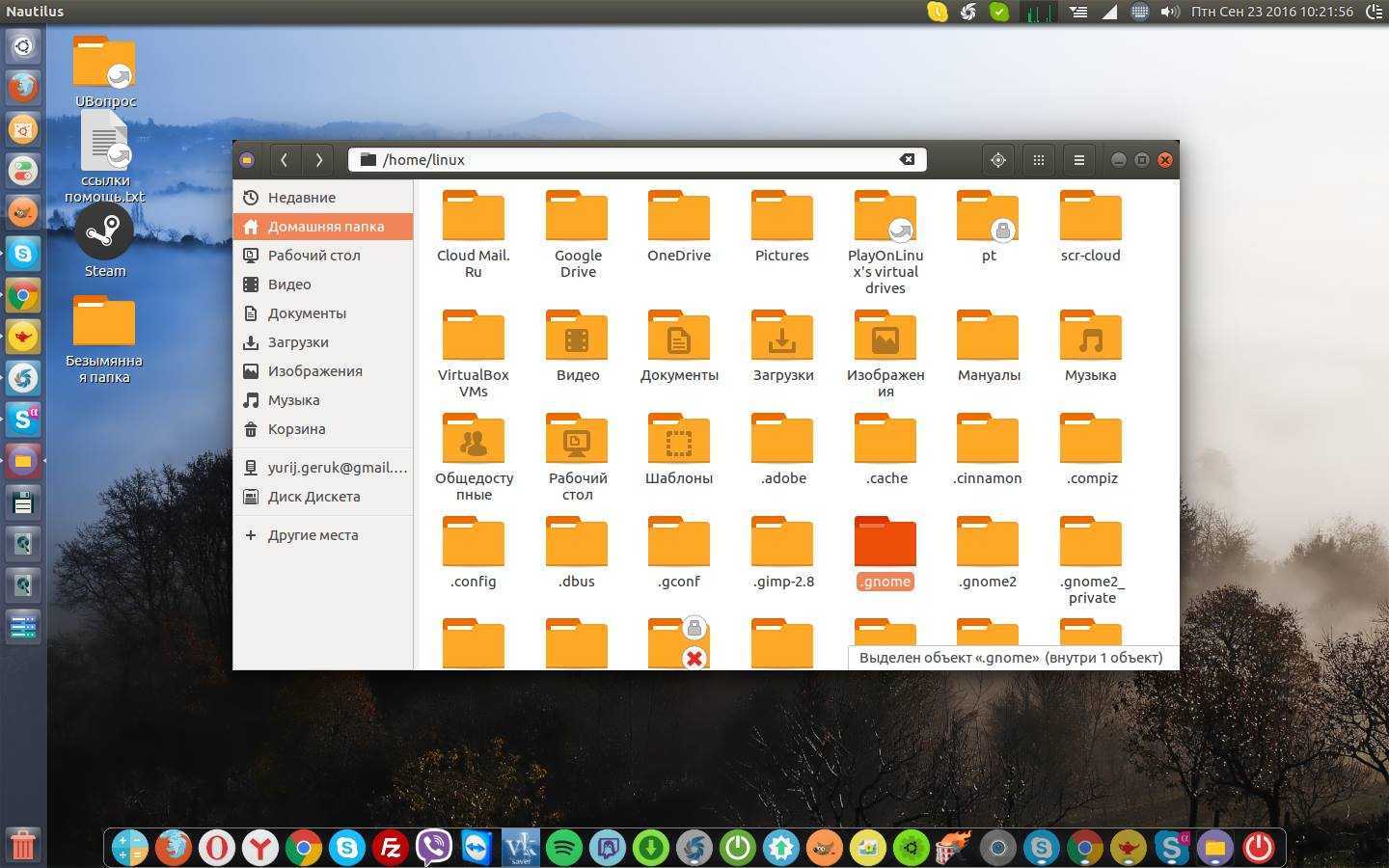Open the volume indicator in top panel

(x=1170, y=13)
